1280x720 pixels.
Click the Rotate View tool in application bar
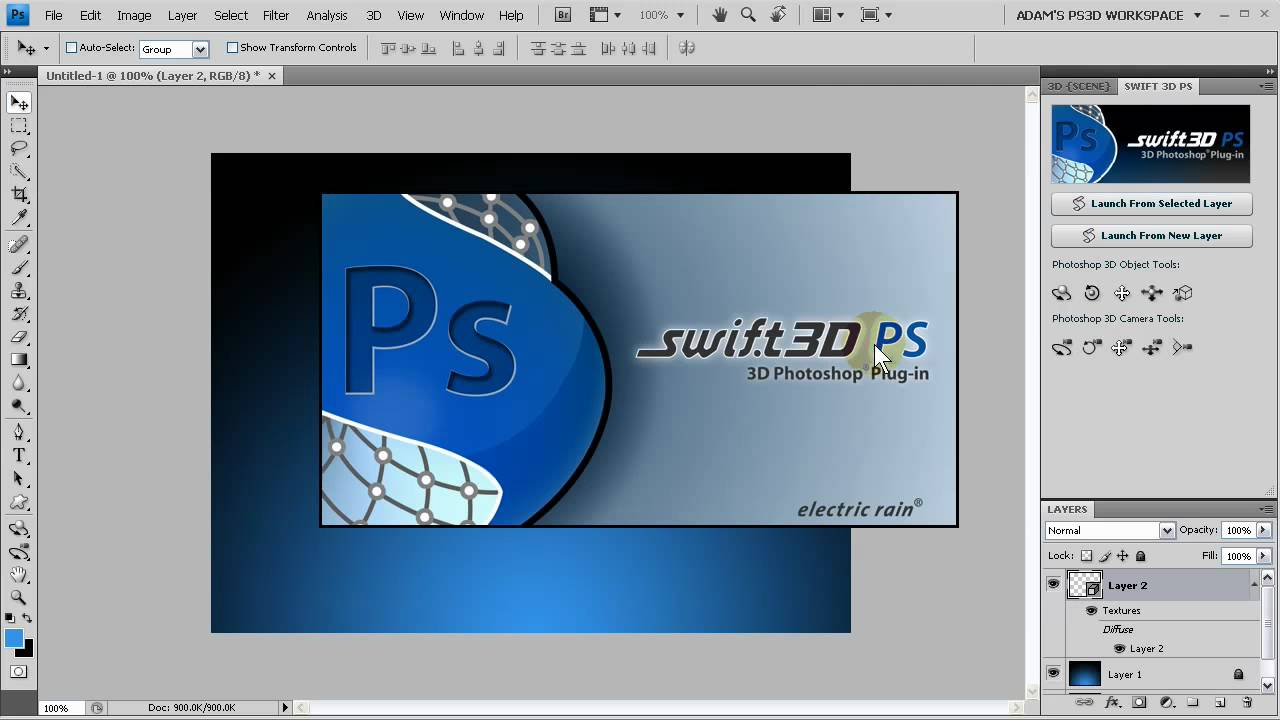pyautogui.click(x=776, y=15)
